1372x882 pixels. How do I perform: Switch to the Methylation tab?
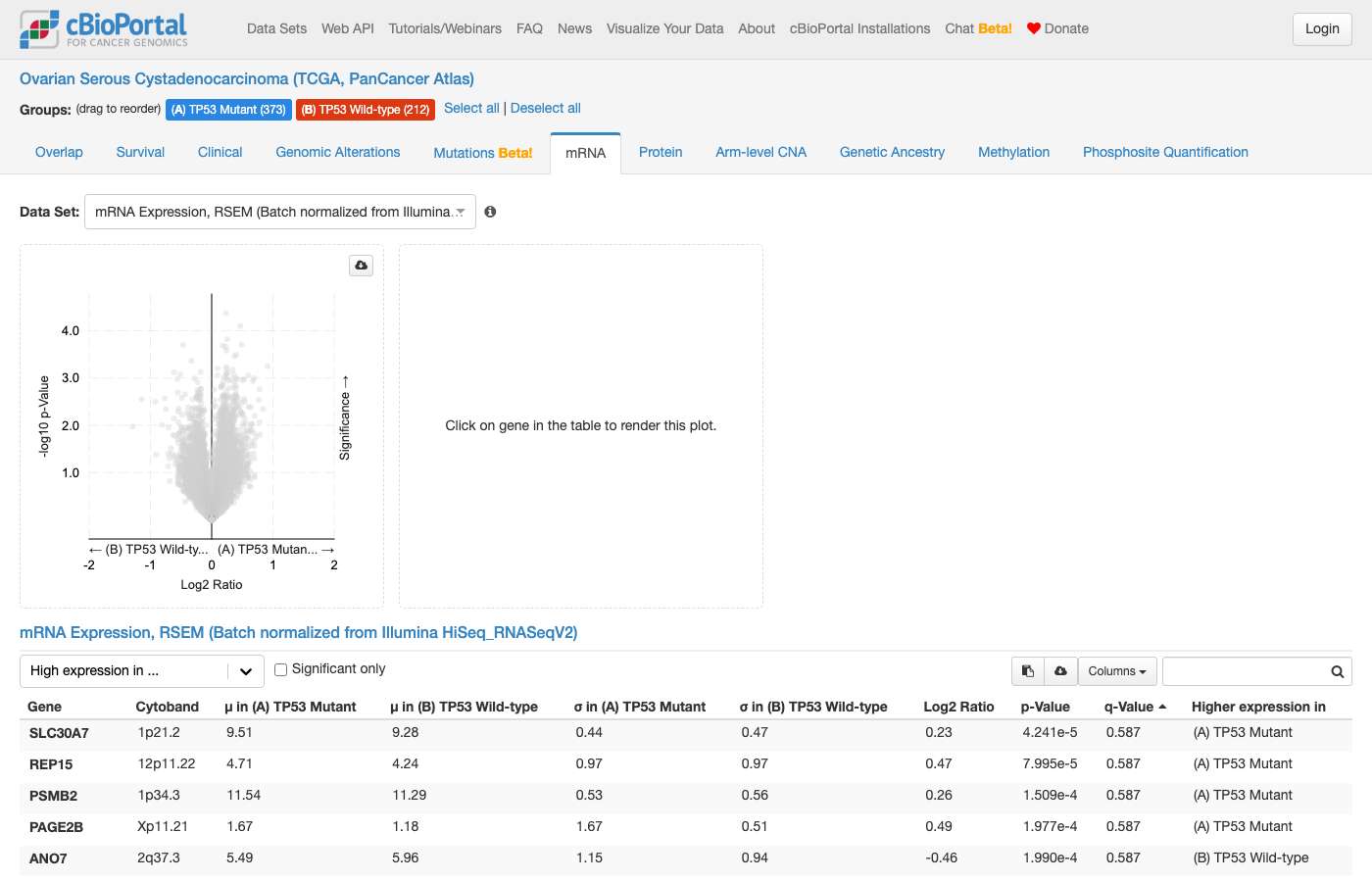click(1014, 152)
